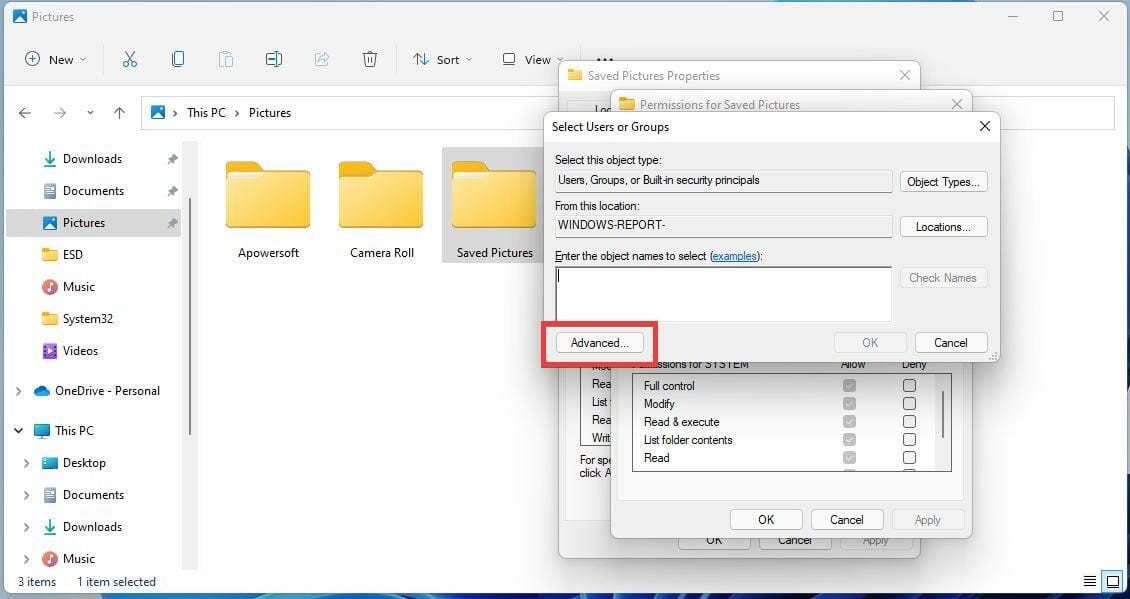Click the Copy icon in Explorer toolbar
Screen dimensions: 1130x599
pos(177,59)
